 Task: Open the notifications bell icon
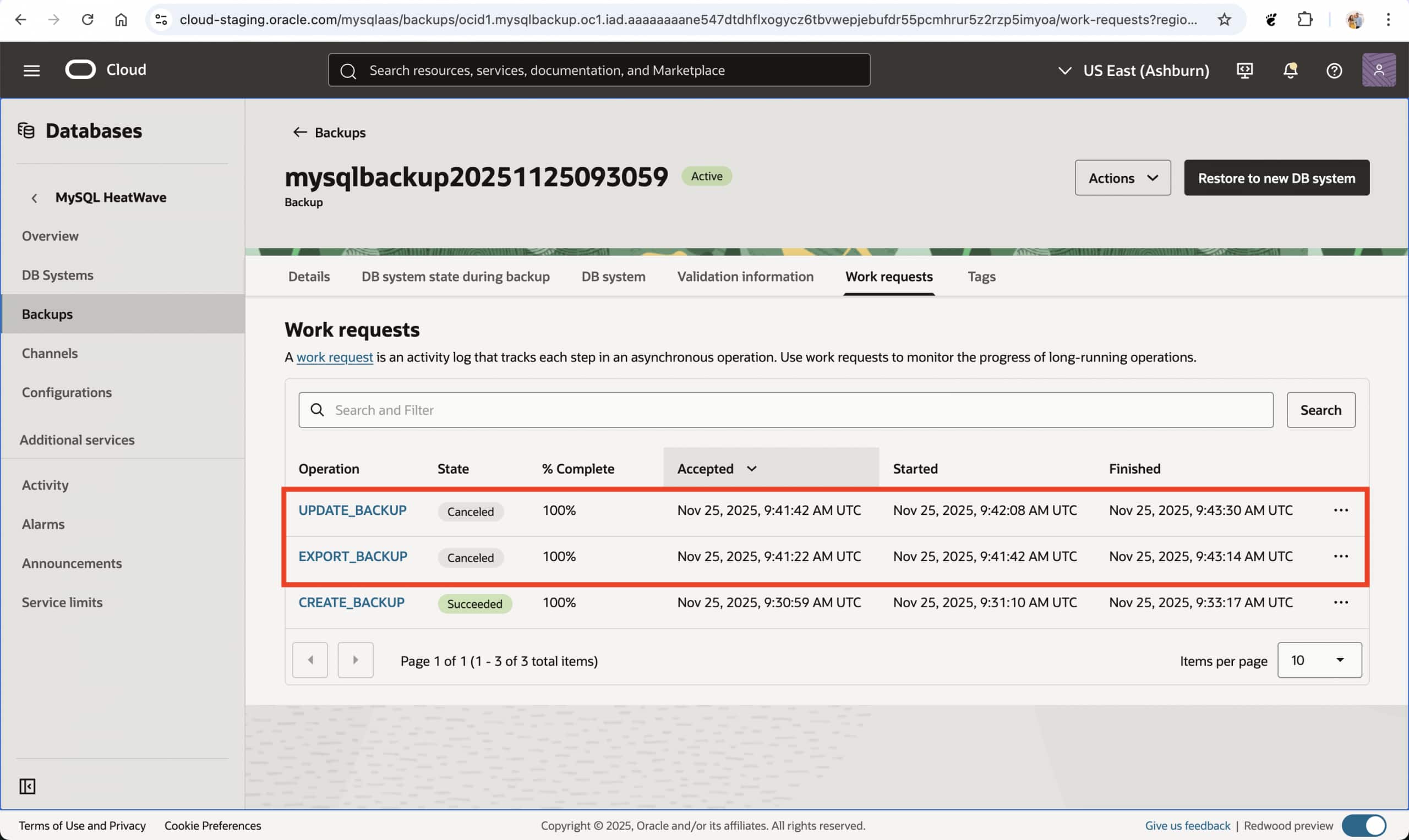click(1290, 70)
